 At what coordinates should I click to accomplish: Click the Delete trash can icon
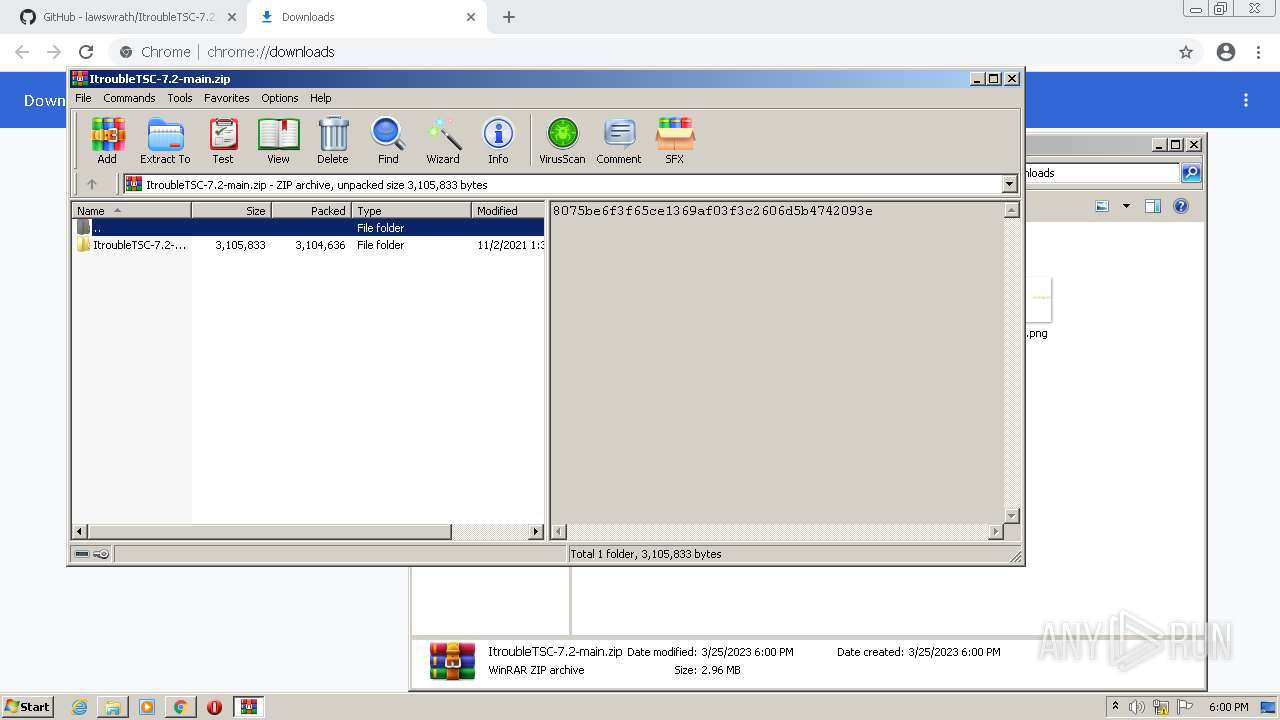pyautogui.click(x=333, y=140)
